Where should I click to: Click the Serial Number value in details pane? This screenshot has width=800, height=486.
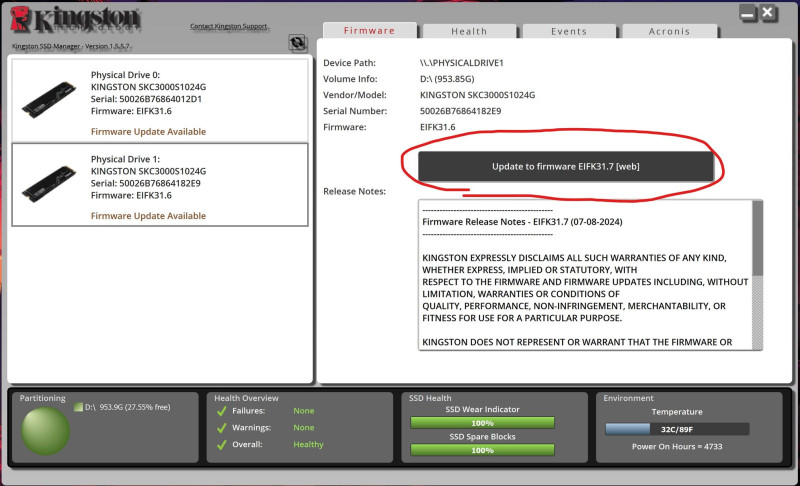[461, 111]
